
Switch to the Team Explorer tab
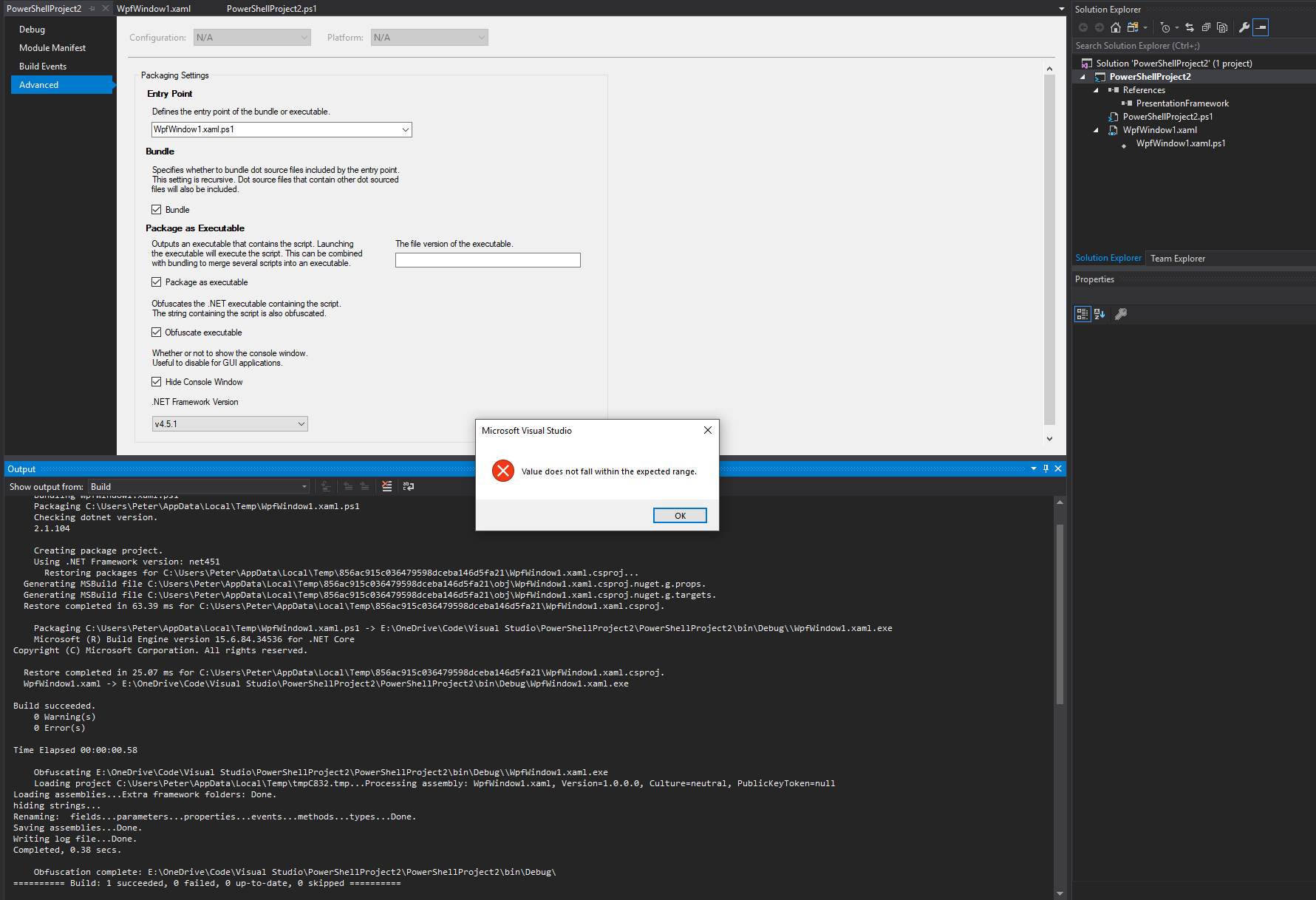pyautogui.click(x=1177, y=258)
